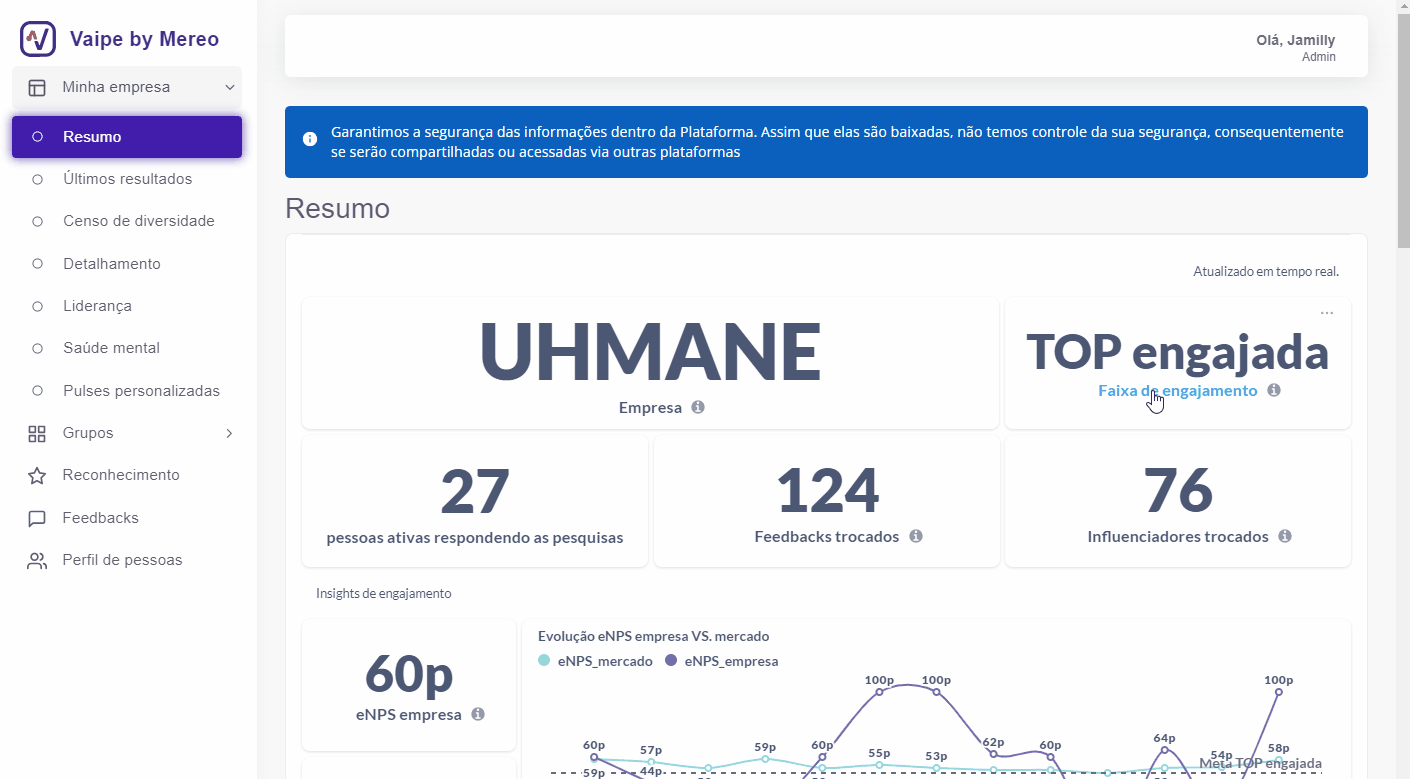
Task: Click the Reconhecimento star icon
Action: click(x=37, y=476)
